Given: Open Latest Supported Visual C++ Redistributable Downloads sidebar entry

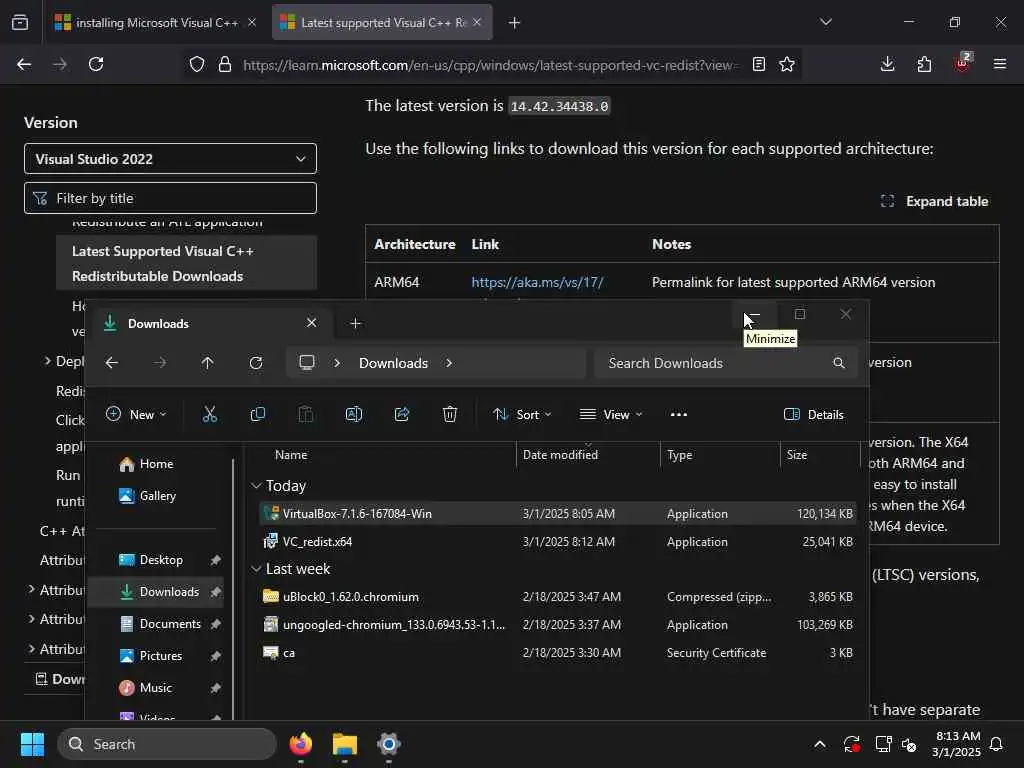Looking at the screenshot, I should point(186,263).
